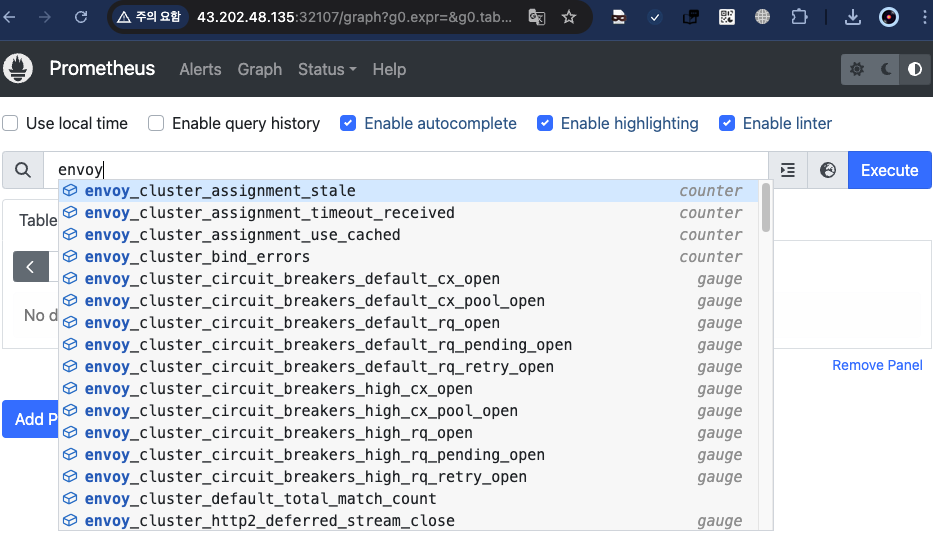
Task: Click the not secure warning badge
Action: (x=149, y=17)
